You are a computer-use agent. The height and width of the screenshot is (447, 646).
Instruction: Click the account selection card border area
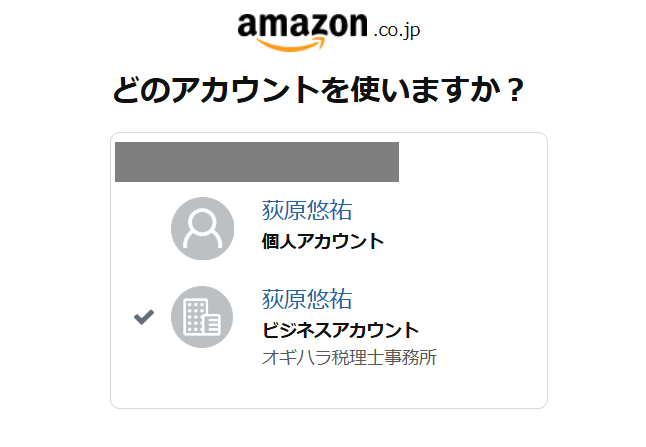pyautogui.click(x=548, y=270)
